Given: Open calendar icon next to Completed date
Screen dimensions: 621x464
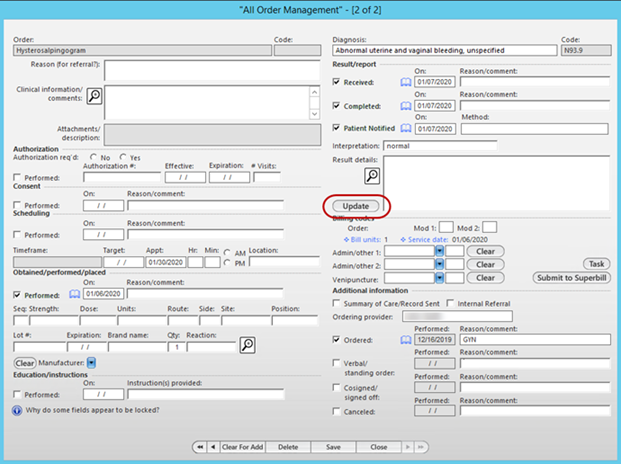Looking at the screenshot, I should point(406,105).
